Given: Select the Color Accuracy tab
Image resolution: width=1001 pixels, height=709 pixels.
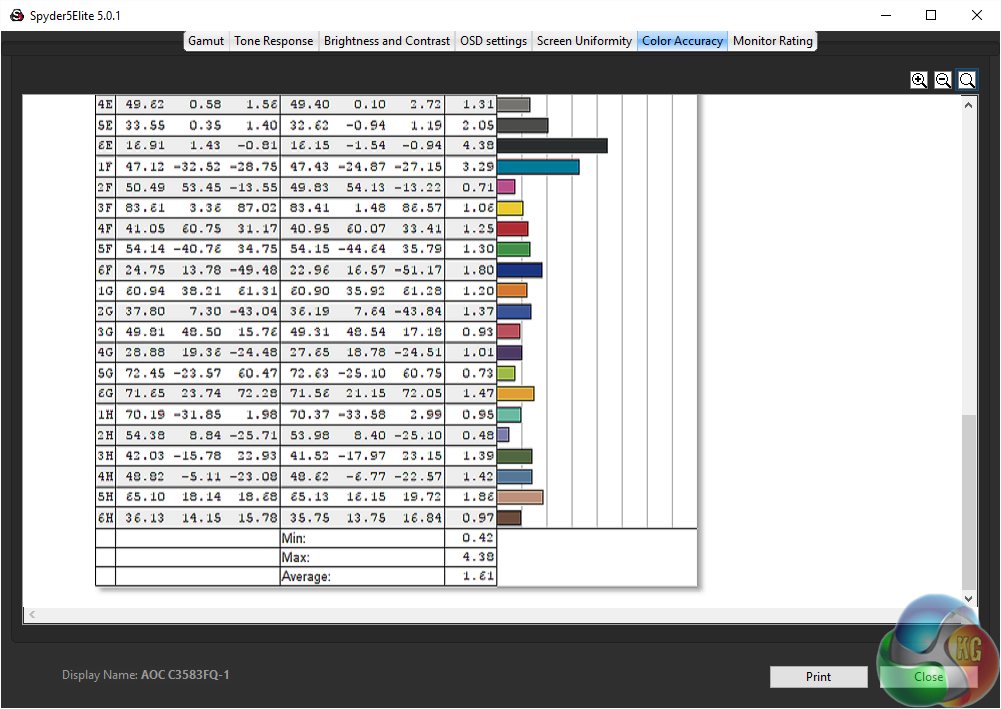Looking at the screenshot, I should coord(682,41).
